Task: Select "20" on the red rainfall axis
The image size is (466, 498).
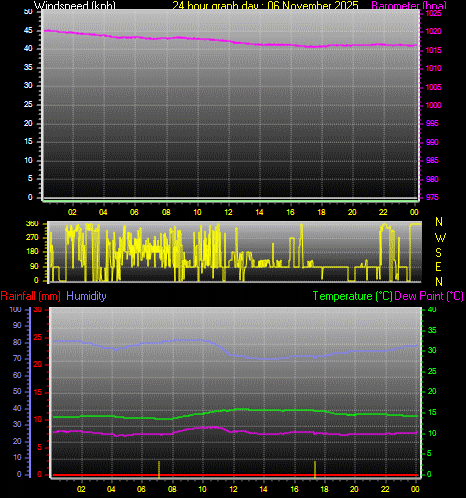Action: (x=38, y=365)
